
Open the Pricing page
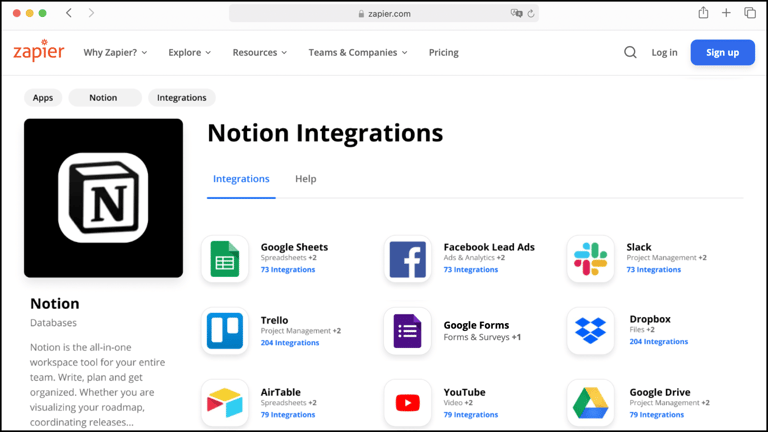pyautogui.click(x=444, y=52)
